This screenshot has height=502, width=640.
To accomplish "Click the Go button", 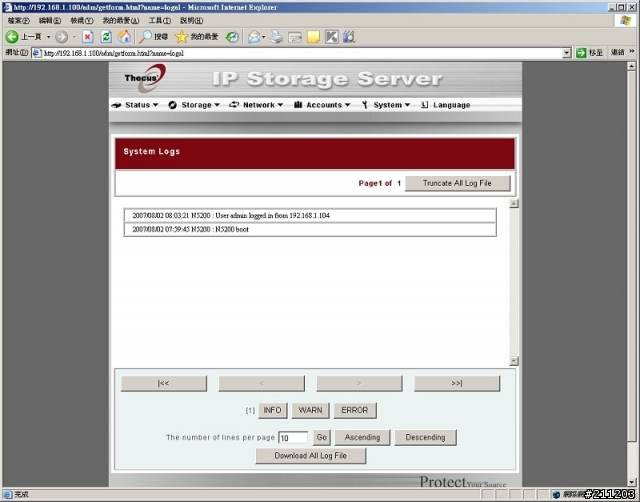I will (322, 438).
